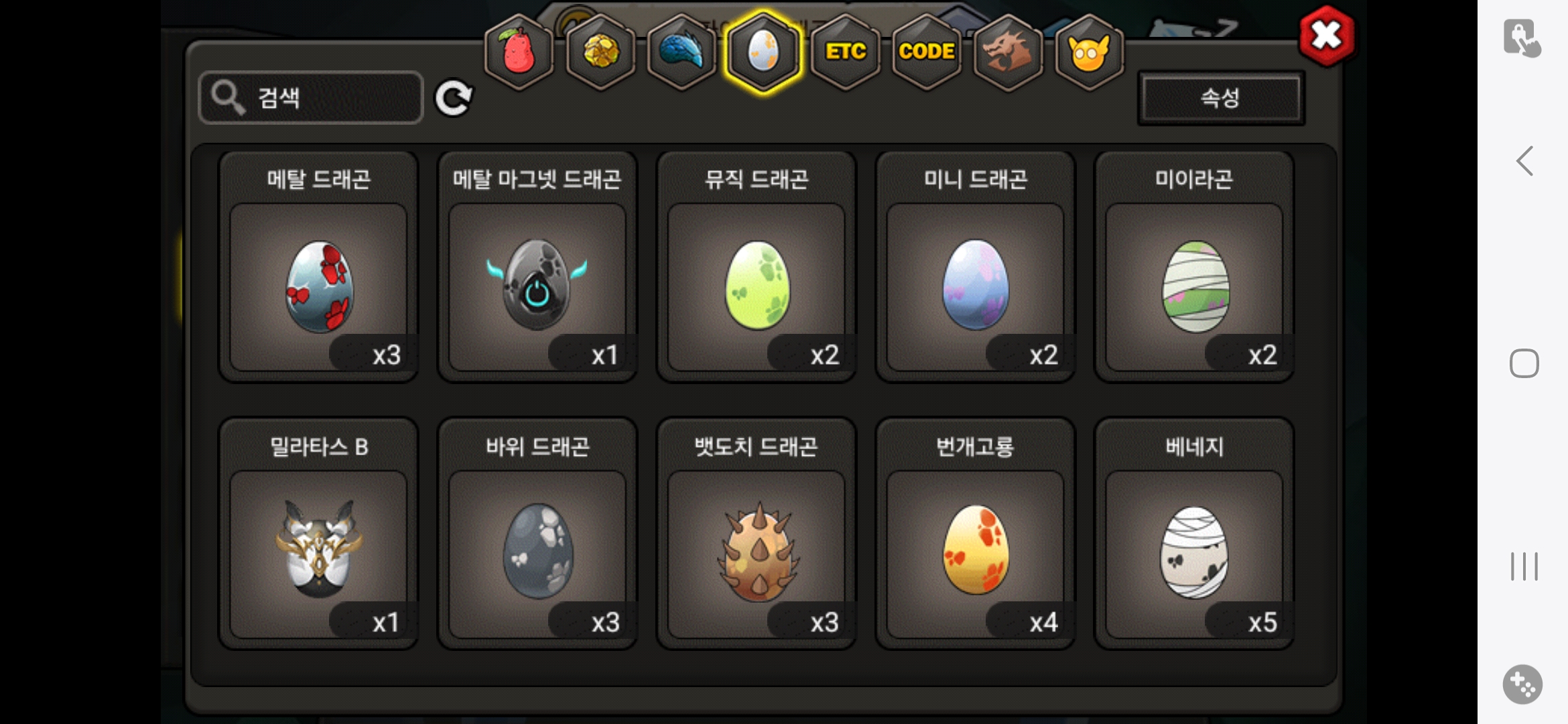Open the blue dragon scale tab
Screen dimensions: 1568x724
click(x=681, y=52)
